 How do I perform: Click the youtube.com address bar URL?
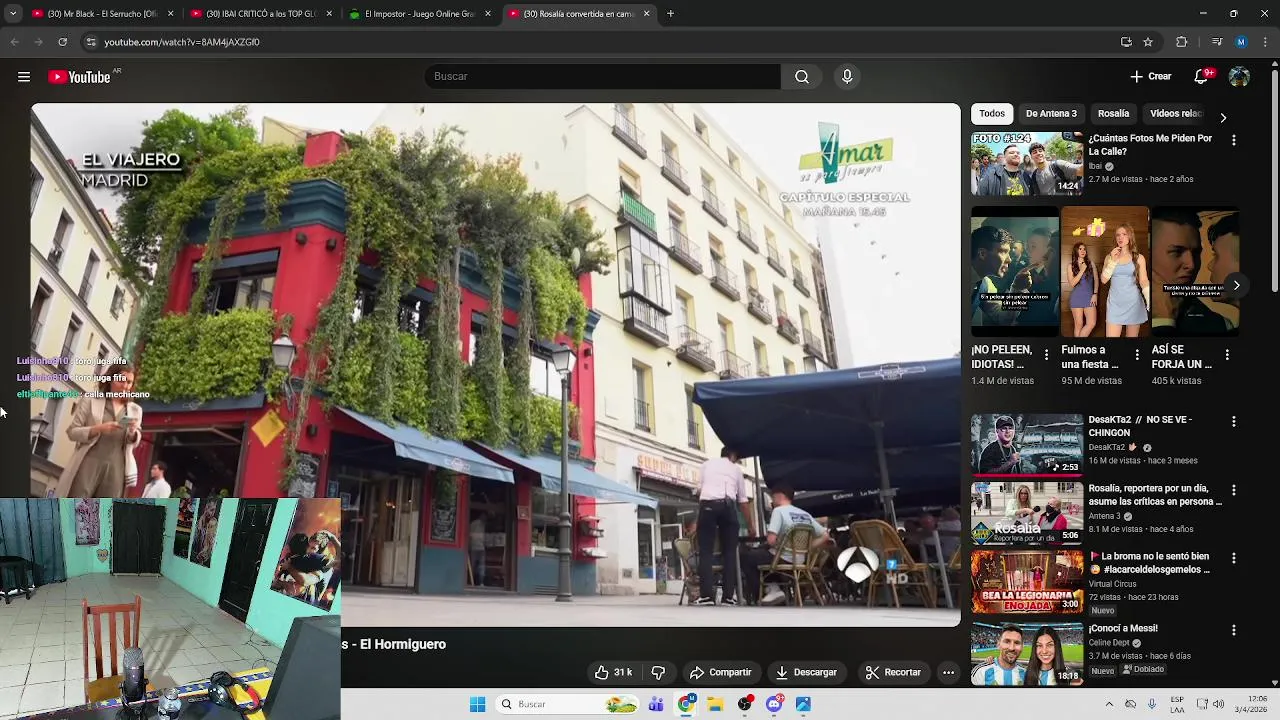click(x=182, y=42)
